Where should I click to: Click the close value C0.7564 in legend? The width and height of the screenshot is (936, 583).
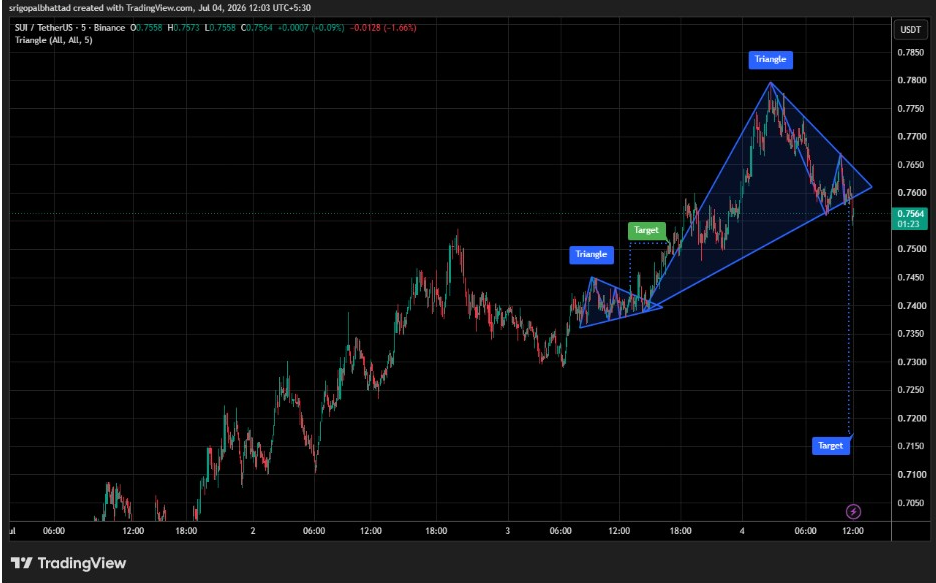257,27
